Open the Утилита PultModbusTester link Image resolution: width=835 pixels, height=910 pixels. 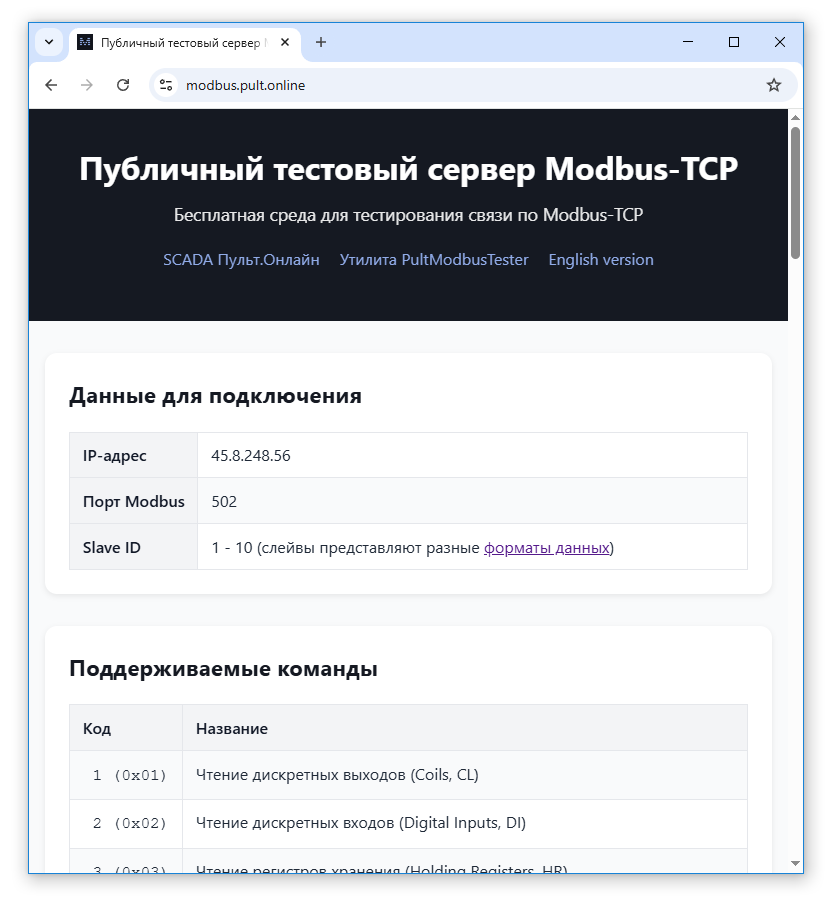pyautogui.click(x=434, y=259)
